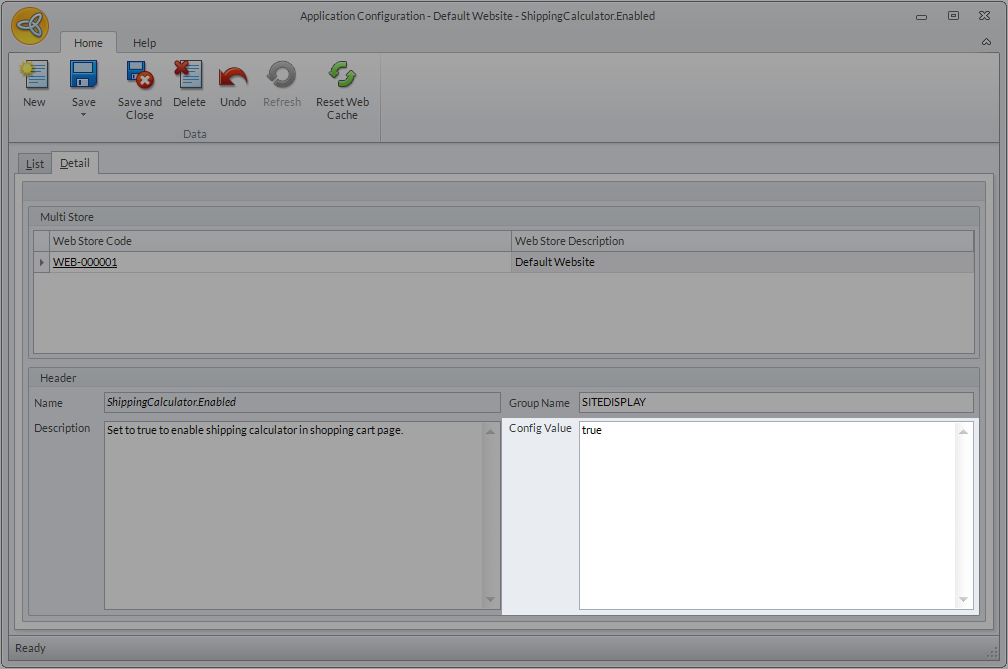This screenshot has height=669, width=1008.
Task: Click Config Value scrollbar up arrow
Action: [x=963, y=432]
